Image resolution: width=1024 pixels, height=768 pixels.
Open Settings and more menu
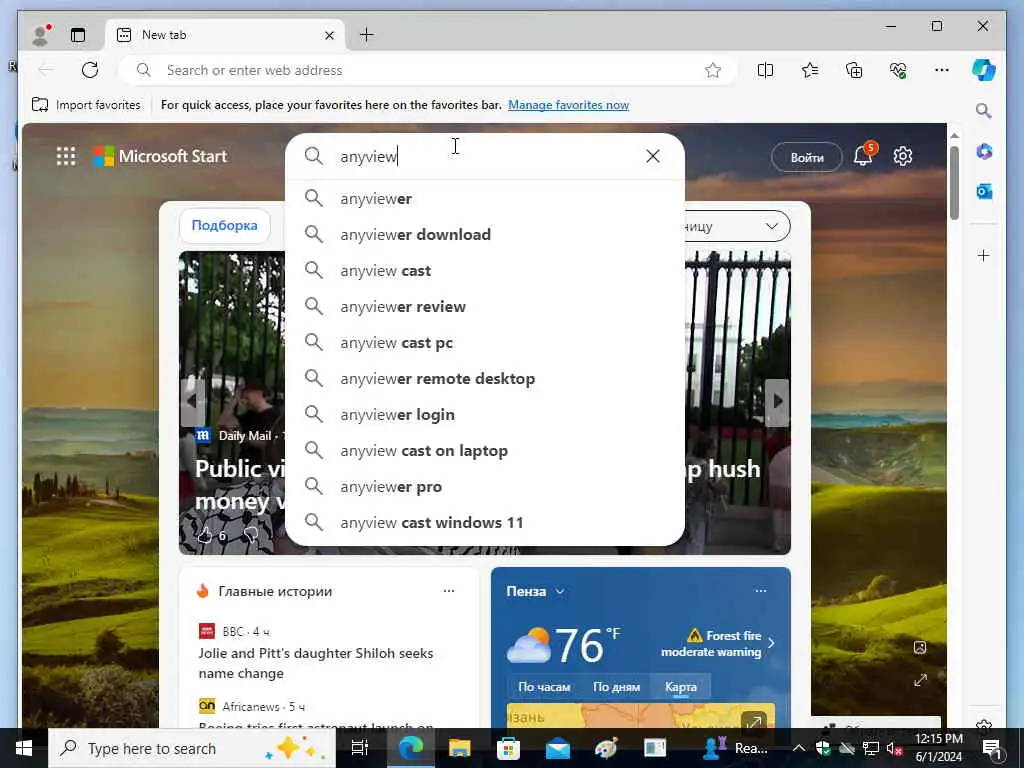[x=942, y=70]
